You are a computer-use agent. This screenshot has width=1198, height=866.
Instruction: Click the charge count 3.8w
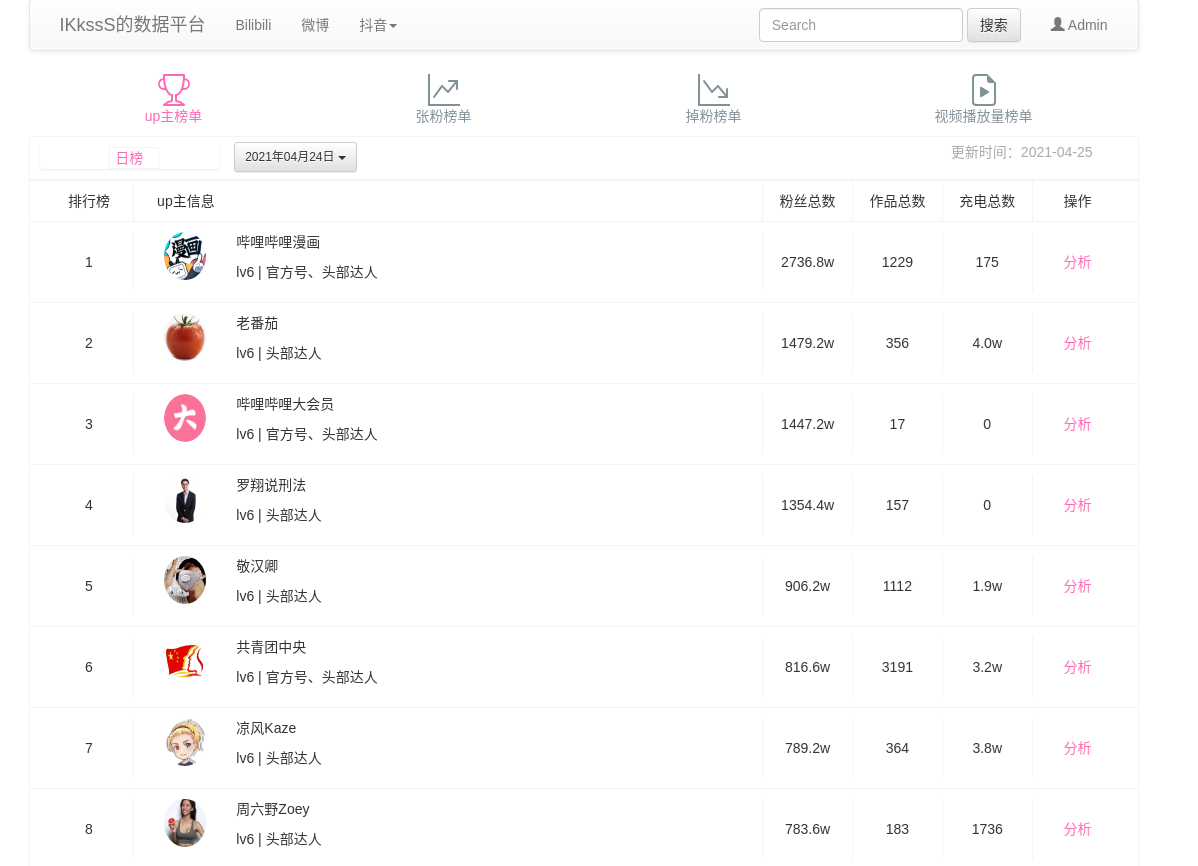[987, 748]
